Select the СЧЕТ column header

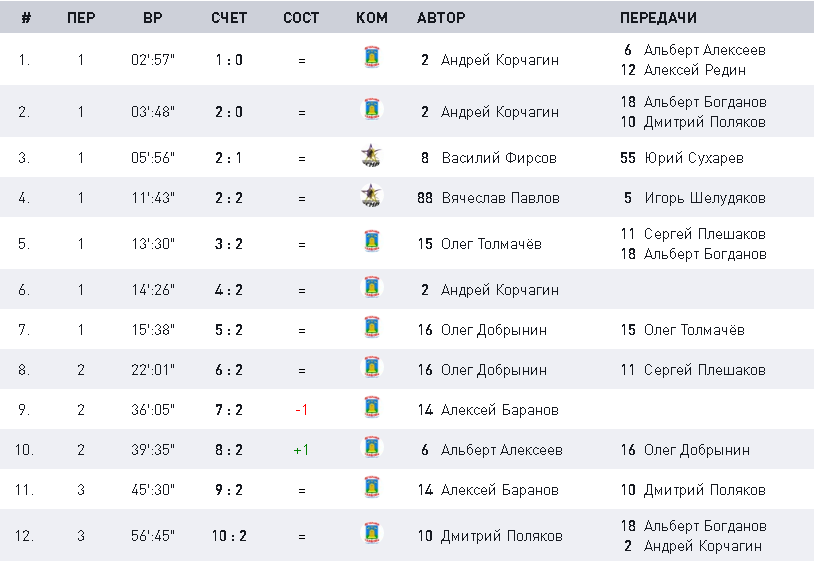tap(228, 18)
